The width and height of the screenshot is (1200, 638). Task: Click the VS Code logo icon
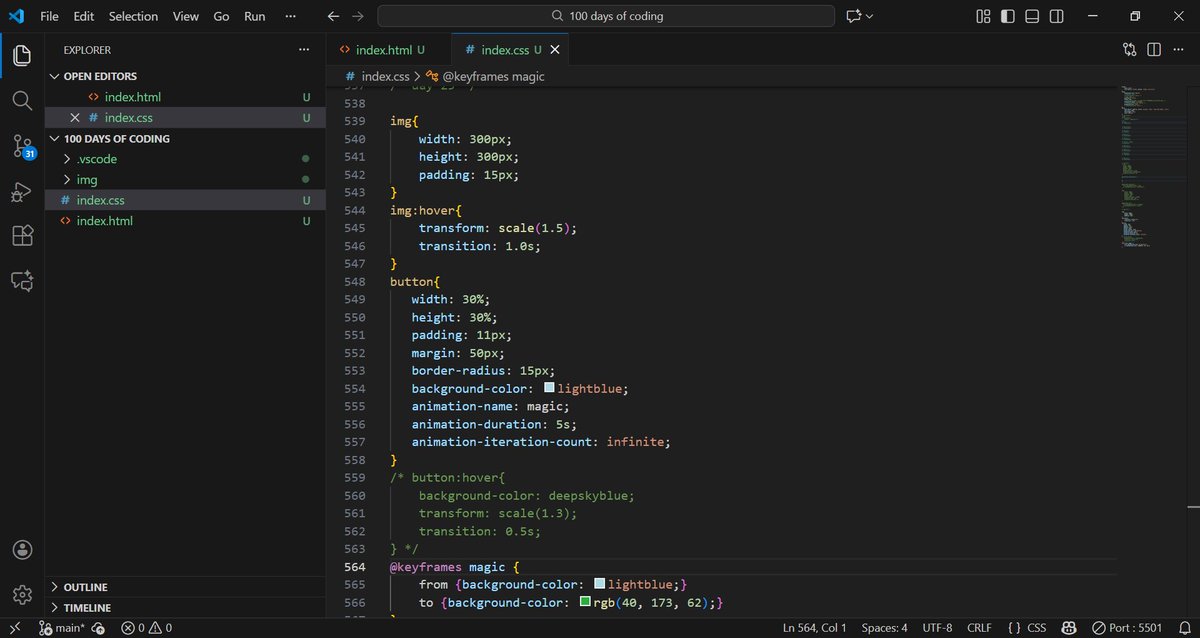click(16, 16)
